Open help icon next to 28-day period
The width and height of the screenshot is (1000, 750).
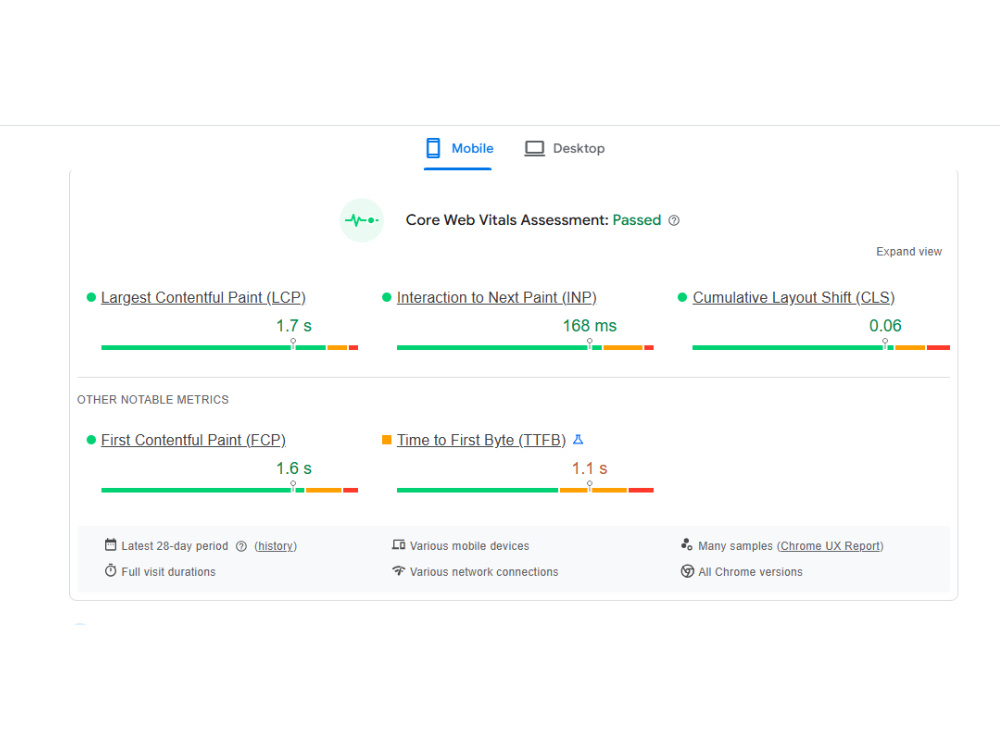point(241,546)
